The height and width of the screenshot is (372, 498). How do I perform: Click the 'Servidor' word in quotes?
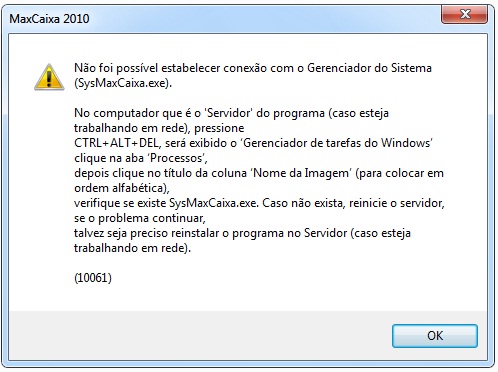tap(229, 113)
